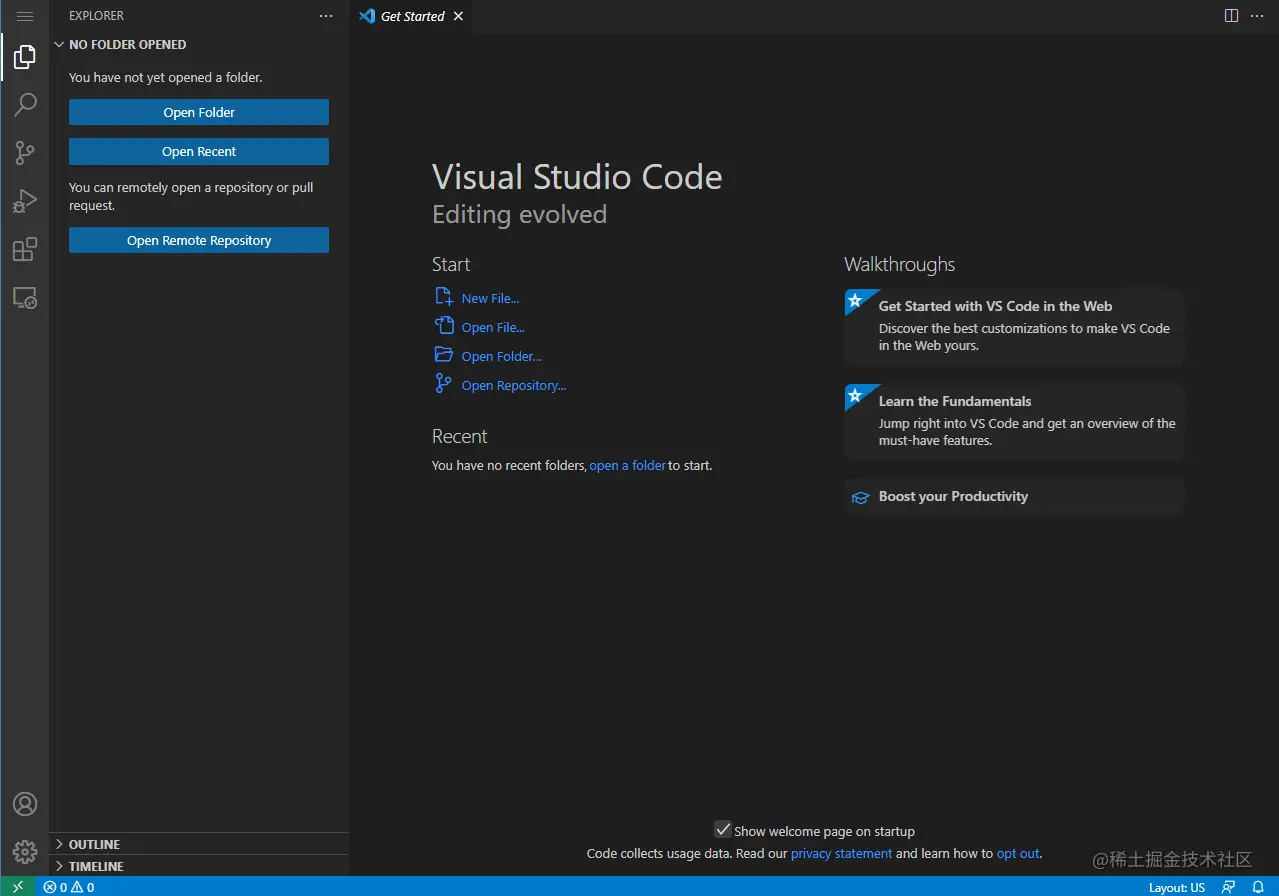Image resolution: width=1279 pixels, height=896 pixels.
Task: Click the notifications bell in status bar
Action: point(1258,887)
